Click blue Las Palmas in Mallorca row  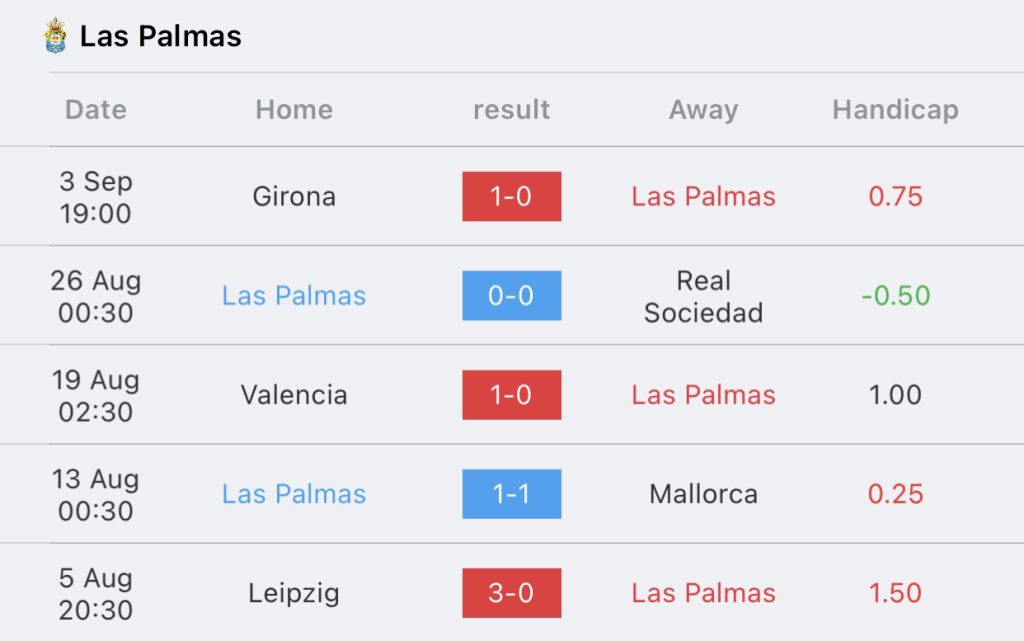(x=294, y=494)
